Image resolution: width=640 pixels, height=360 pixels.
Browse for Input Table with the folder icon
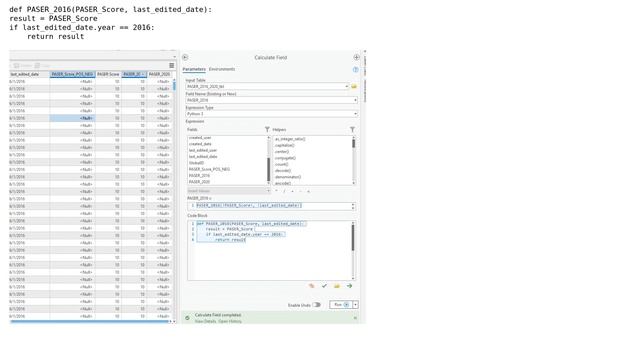[354, 87]
